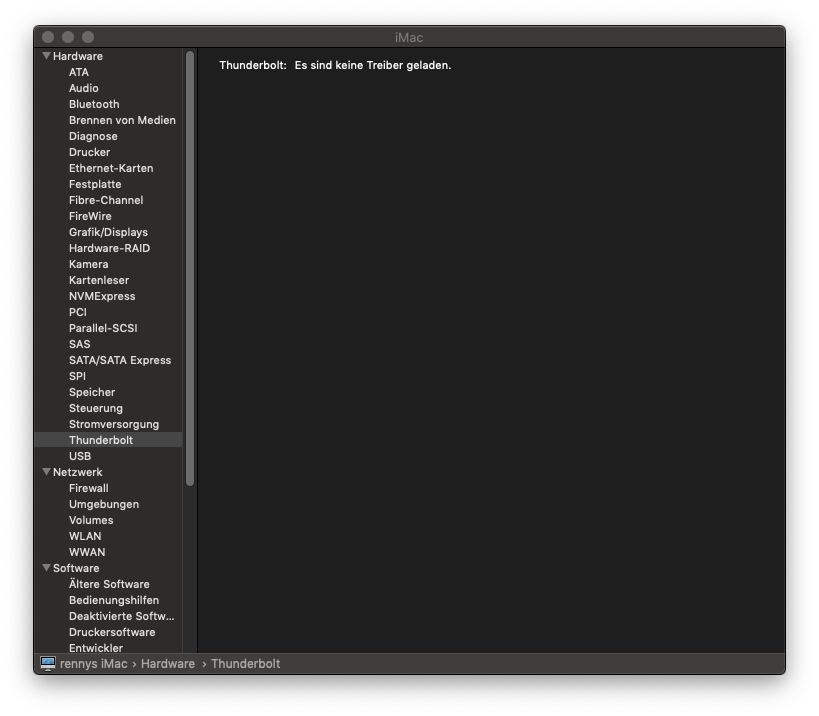Viewport: 819px width, 716px height.
Task: Select Firewall under Netzwerk
Action: click(89, 488)
